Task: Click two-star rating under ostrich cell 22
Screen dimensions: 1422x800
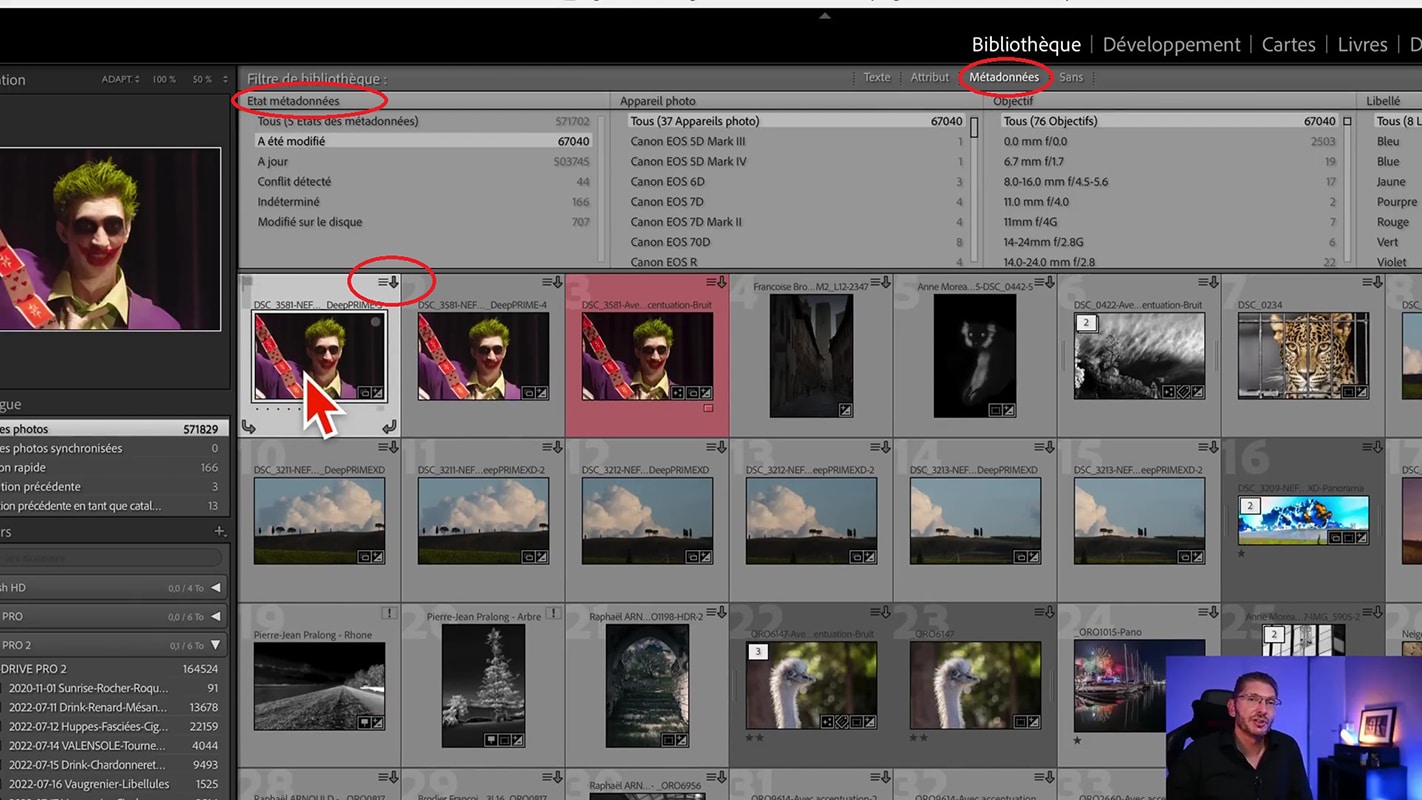Action: pos(754,738)
